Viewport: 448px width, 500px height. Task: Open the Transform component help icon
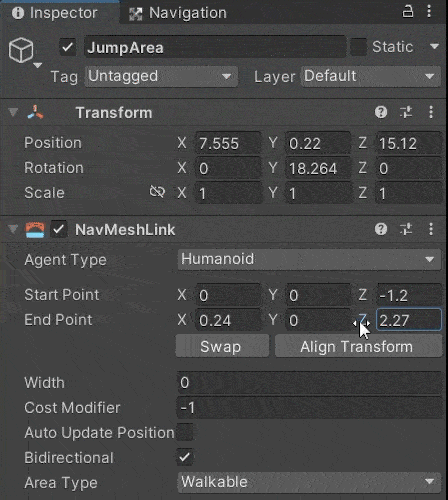[381, 112]
